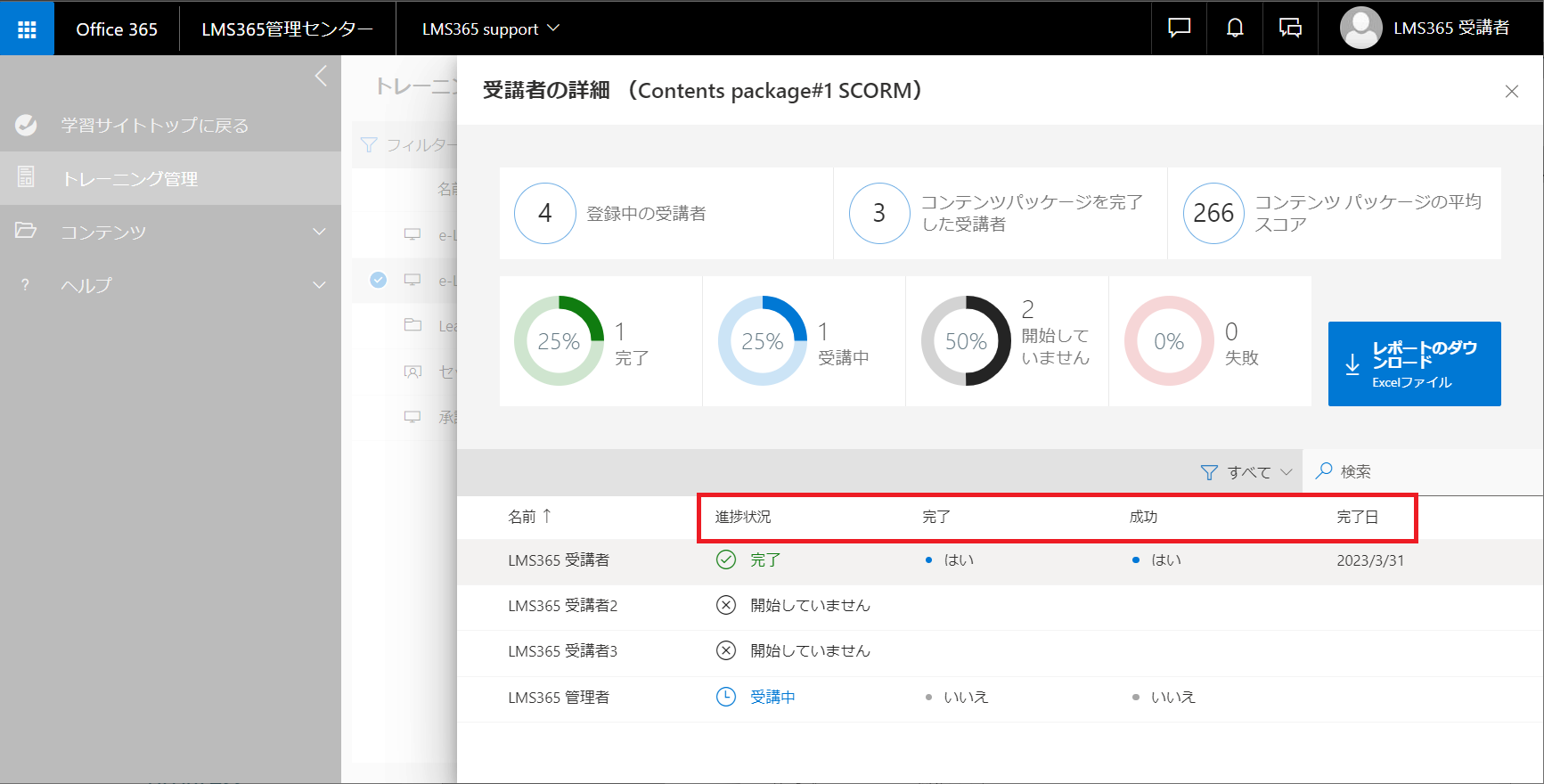Click the search magnifier icon
This screenshot has width=1544, height=784.
tap(1325, 470)
